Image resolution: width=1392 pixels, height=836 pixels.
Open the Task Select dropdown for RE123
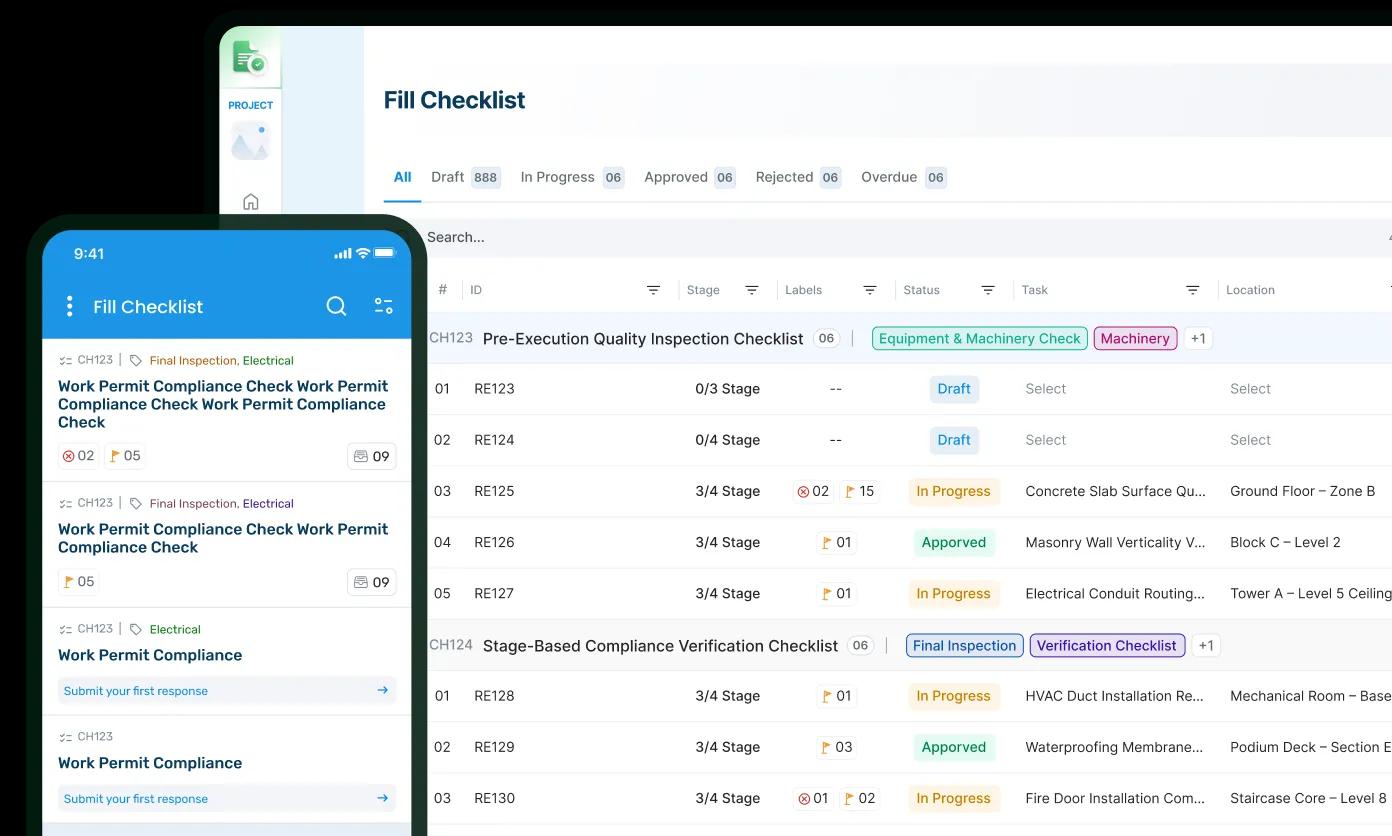coord(1046,389)
